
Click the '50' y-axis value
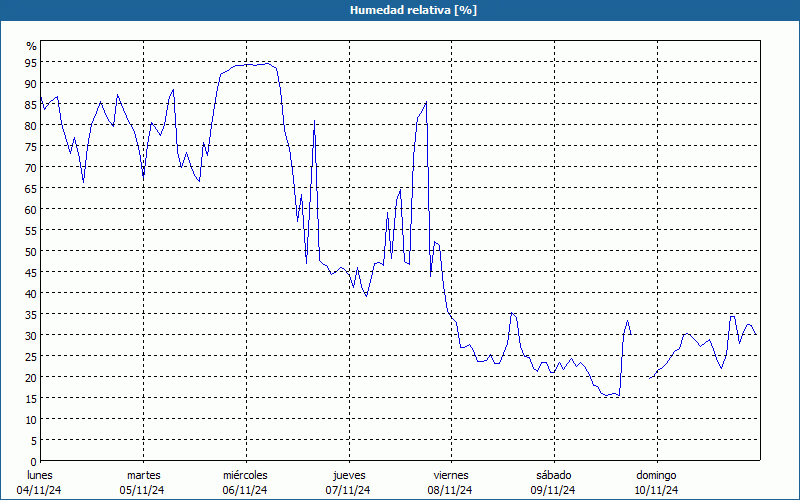click(x=31, y=251)
